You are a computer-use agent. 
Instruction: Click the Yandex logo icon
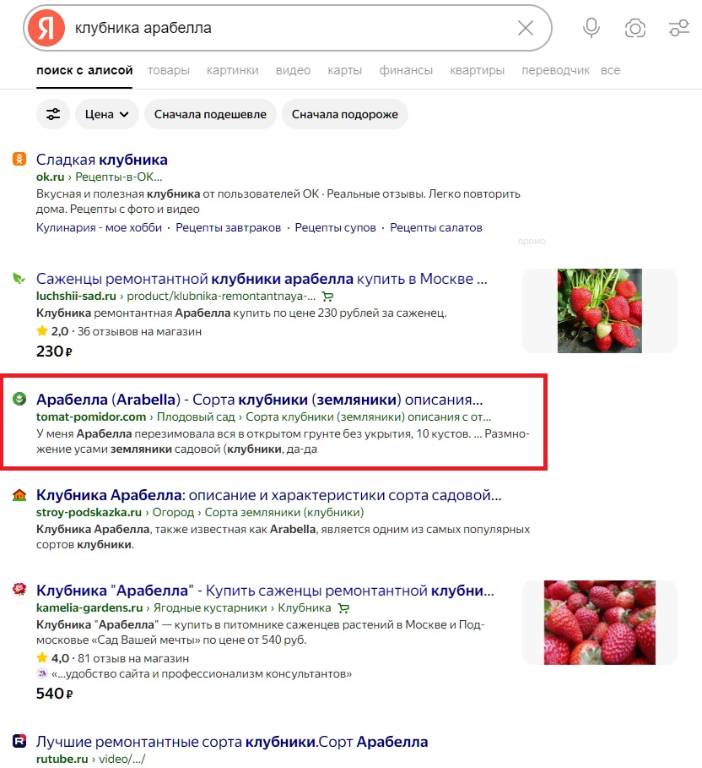46,28
